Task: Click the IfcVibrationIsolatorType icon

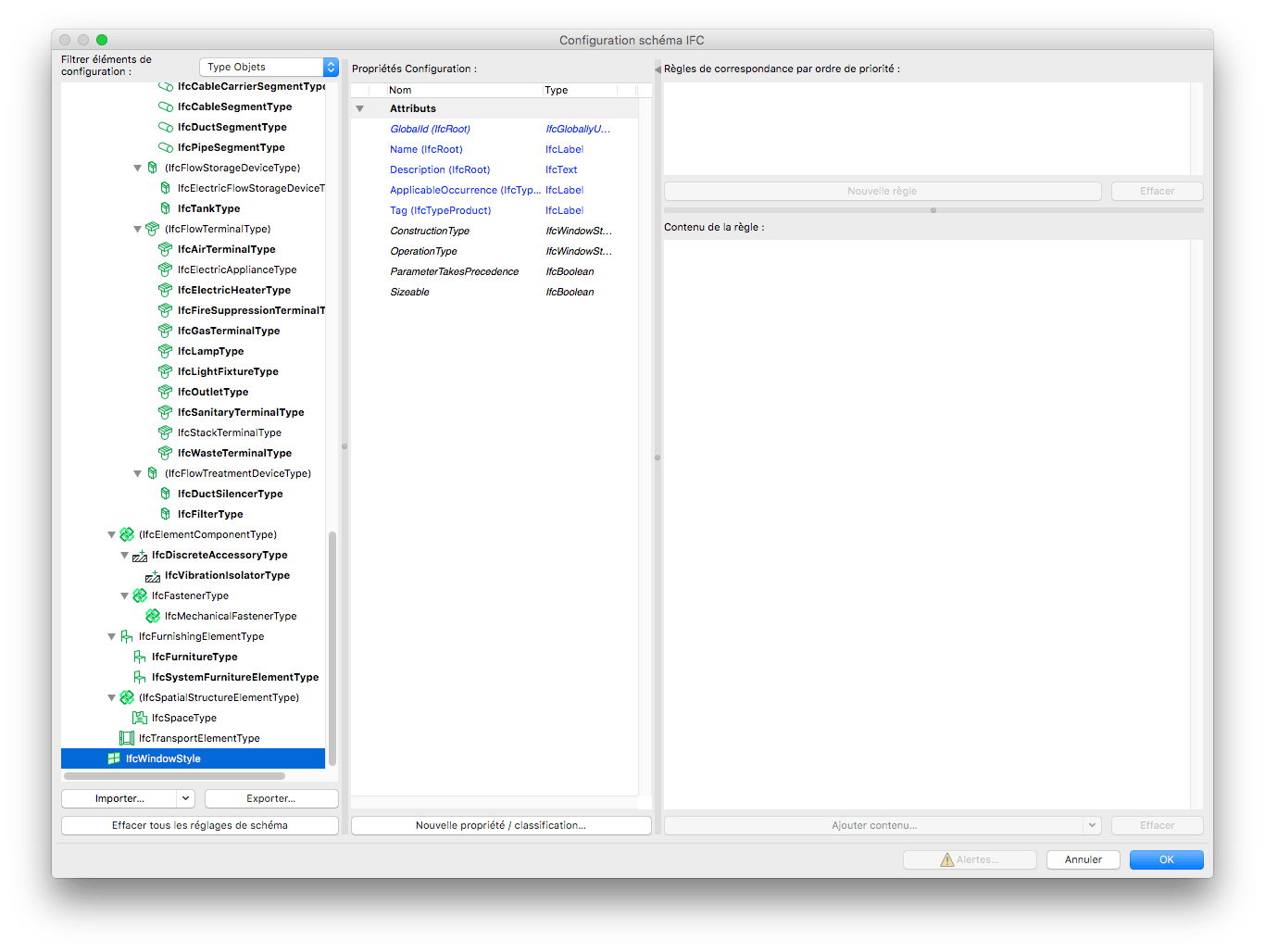Action: 153,575
